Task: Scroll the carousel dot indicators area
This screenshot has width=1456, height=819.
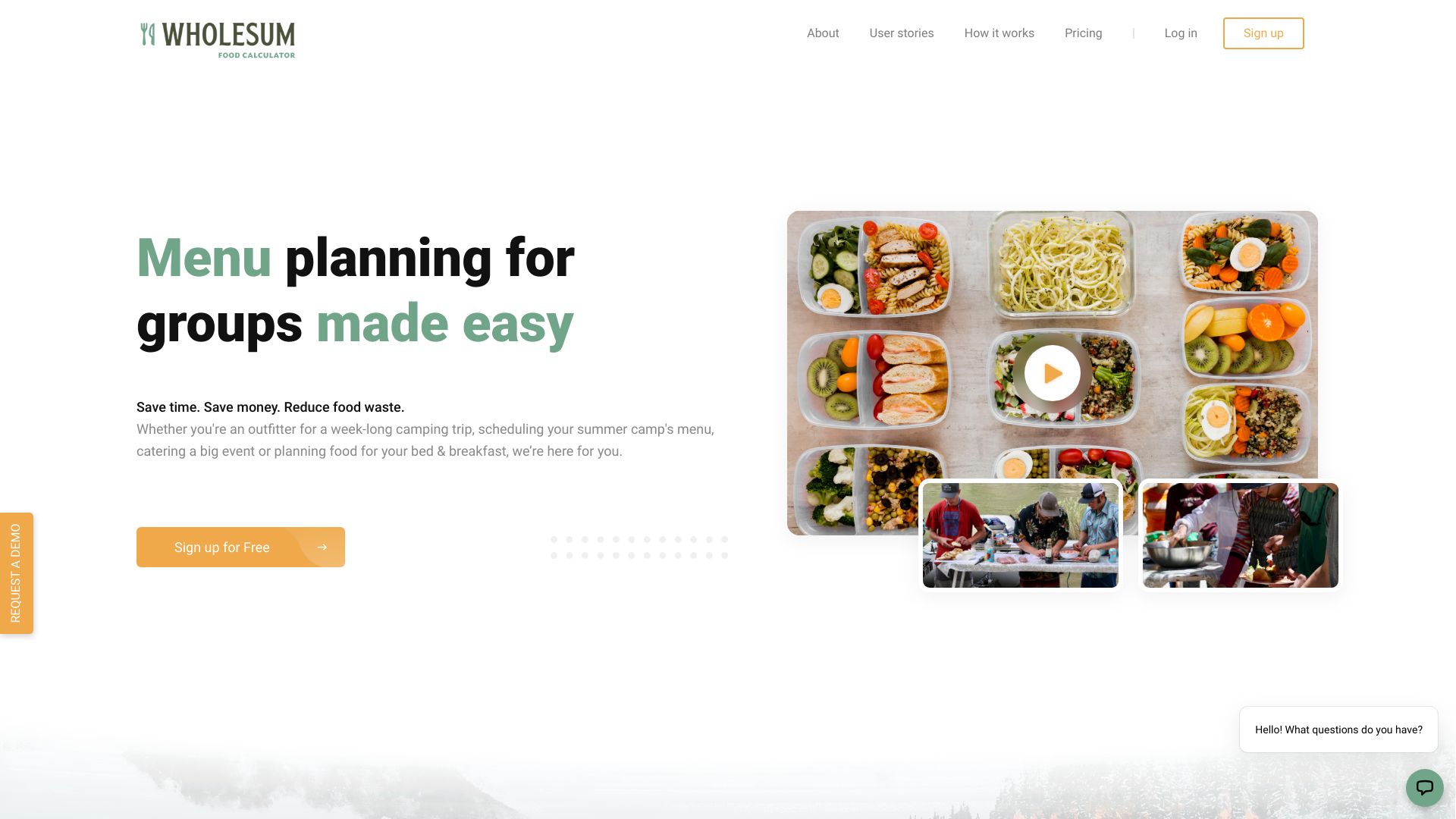Action: (638, 547)
